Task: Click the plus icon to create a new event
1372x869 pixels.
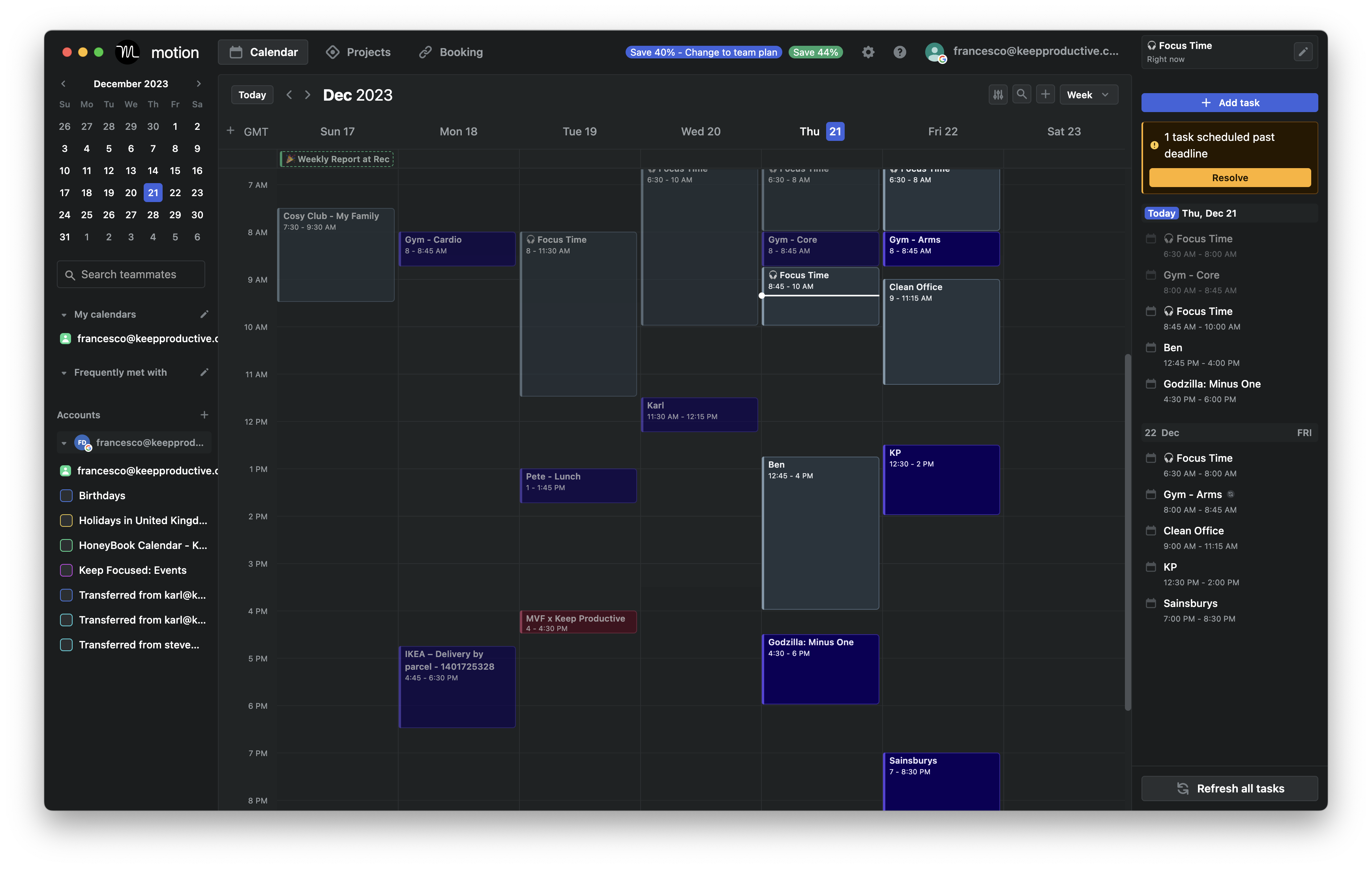Action: [x=1046, y=94]
